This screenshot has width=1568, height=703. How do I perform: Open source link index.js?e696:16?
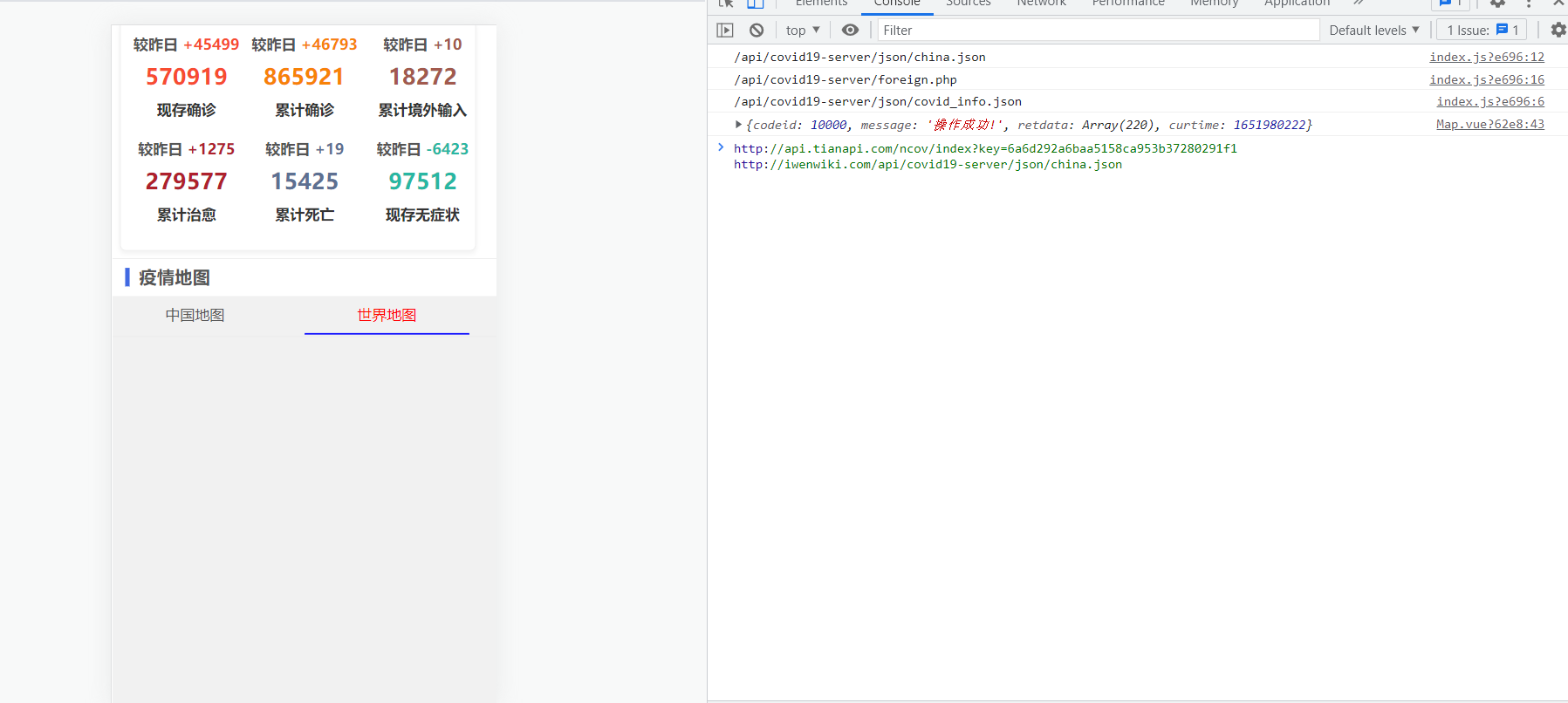1487,79
